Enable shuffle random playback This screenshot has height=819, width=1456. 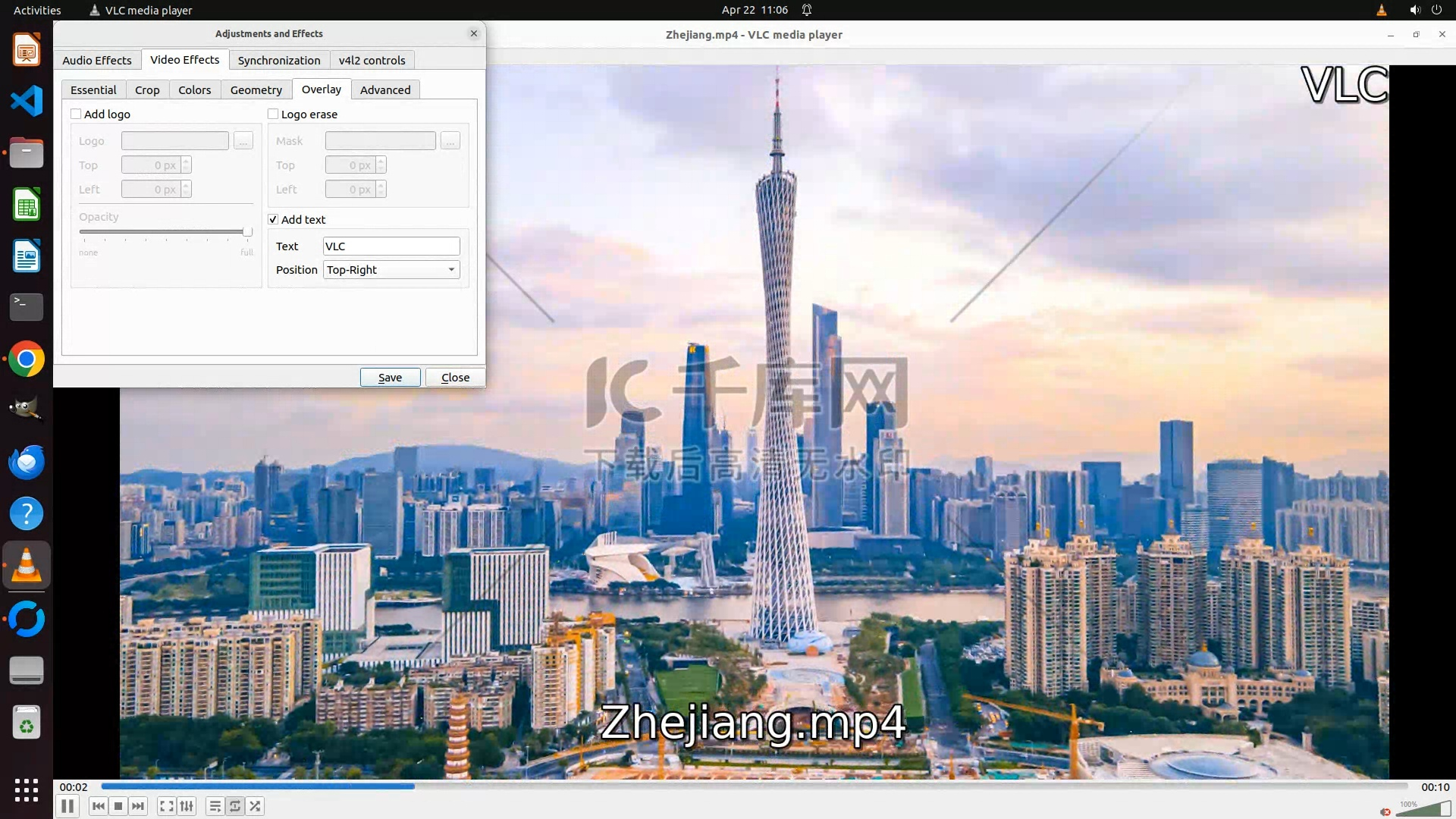point(256,806)
